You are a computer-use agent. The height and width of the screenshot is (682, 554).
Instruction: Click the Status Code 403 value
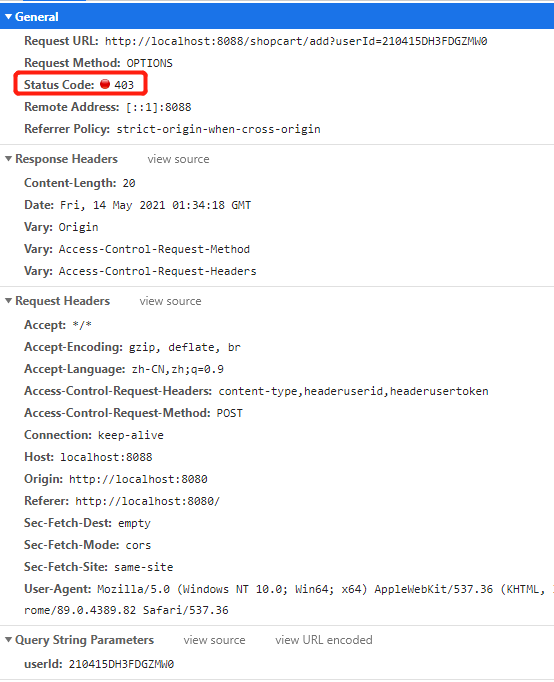(124, 85)
